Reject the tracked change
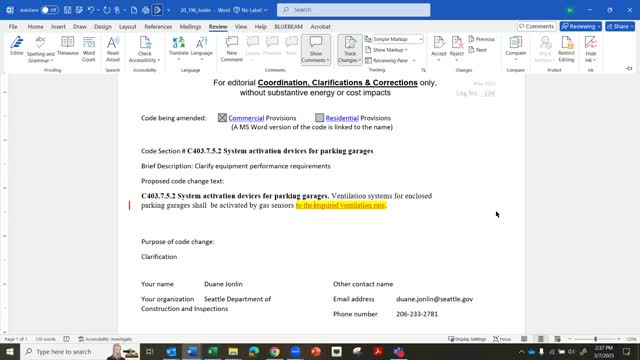 457,48
